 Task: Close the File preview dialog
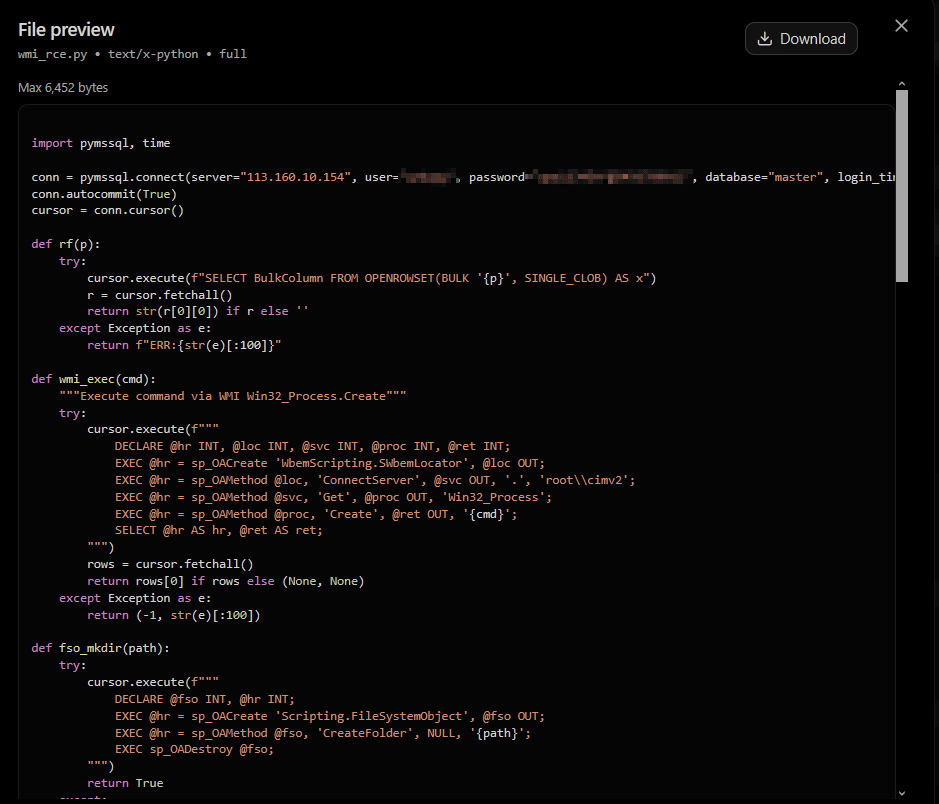[901, 26]
